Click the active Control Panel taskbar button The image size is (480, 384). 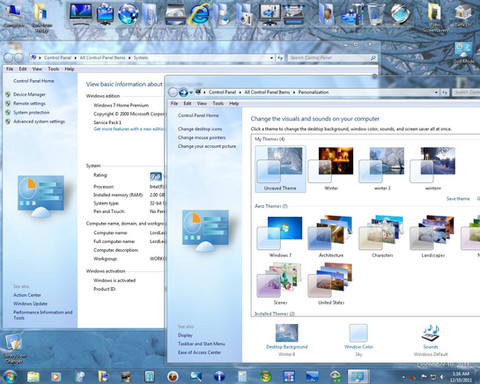[358, 377]
